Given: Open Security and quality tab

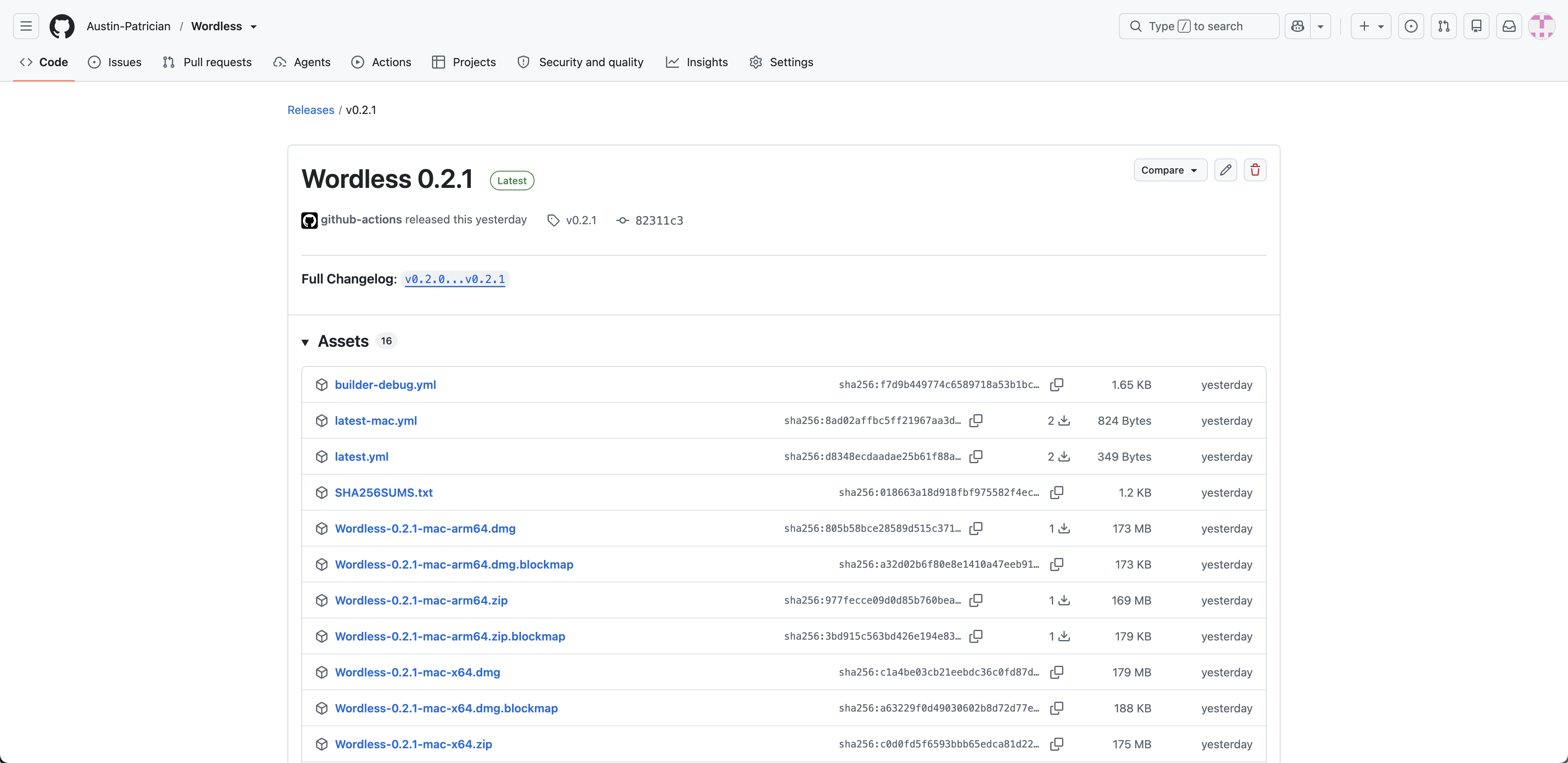Looking at the screenshot, I should pos(580,62).
